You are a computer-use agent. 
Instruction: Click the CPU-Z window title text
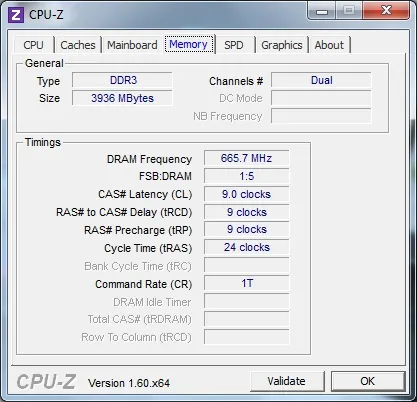click(46, 15)
